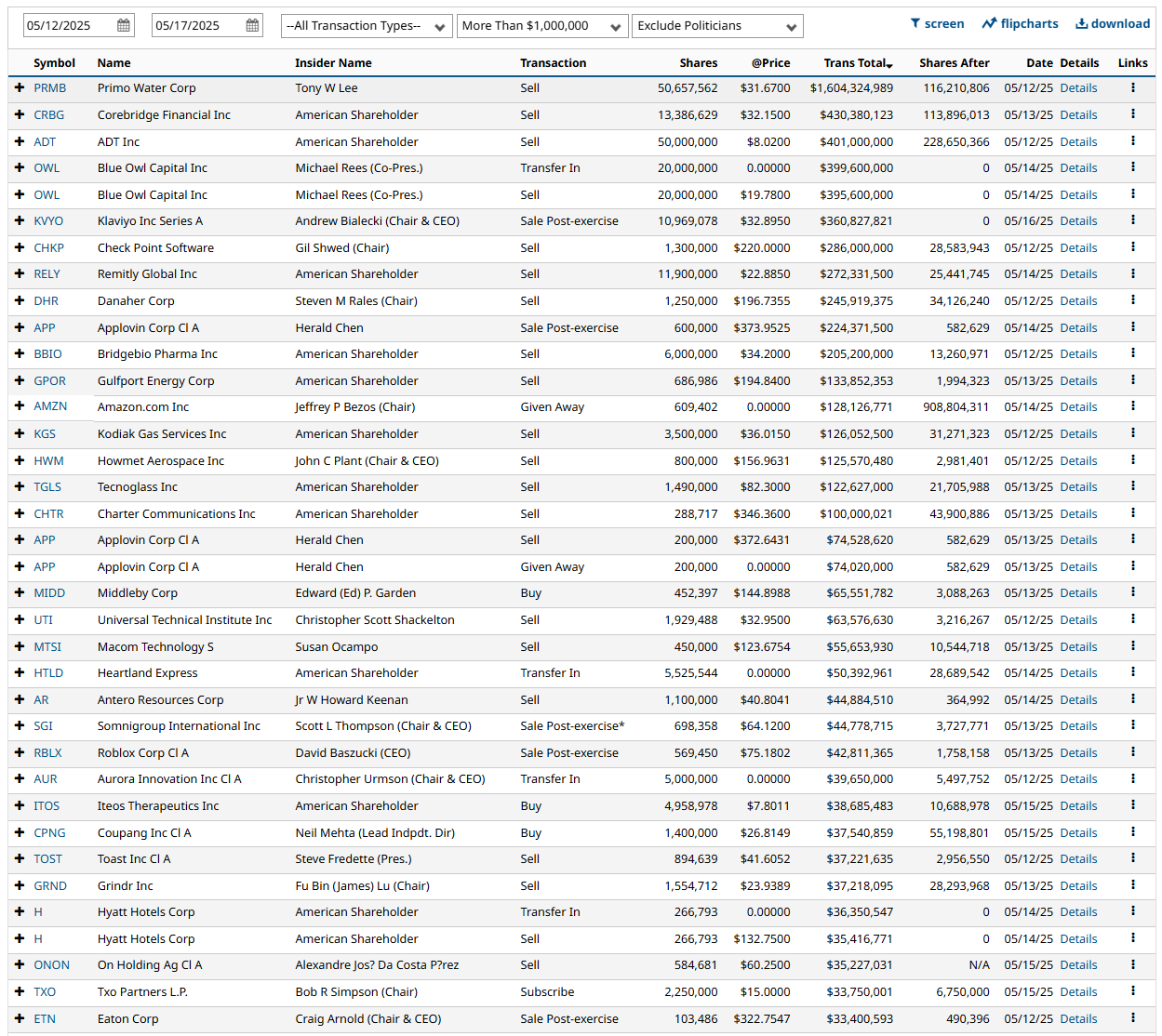Expand the TXO Partners row
The height and width of the screenshot is (1036, 1162).
coord(20,991)
